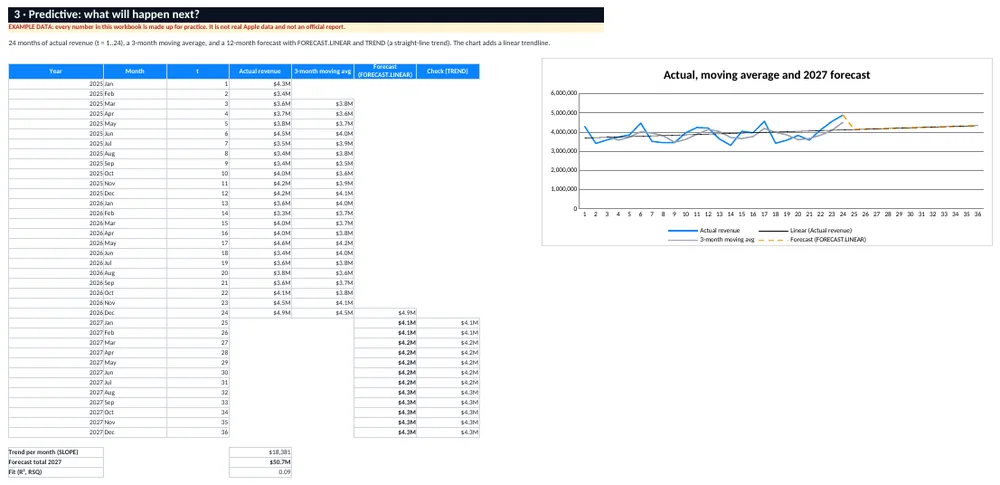Select the Actual revenue $4.9M in 2026 Dec row
Image resolution: width=1000 pixels, height=485 pixels.
260,313
